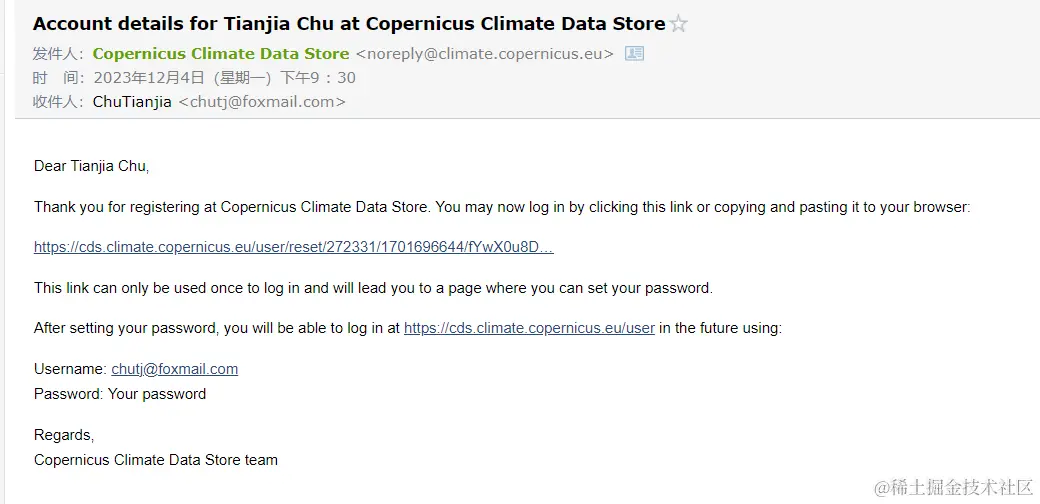This screenshot has width=1040, height=504.
Task: Click the 时间 label
Action: 58,78
